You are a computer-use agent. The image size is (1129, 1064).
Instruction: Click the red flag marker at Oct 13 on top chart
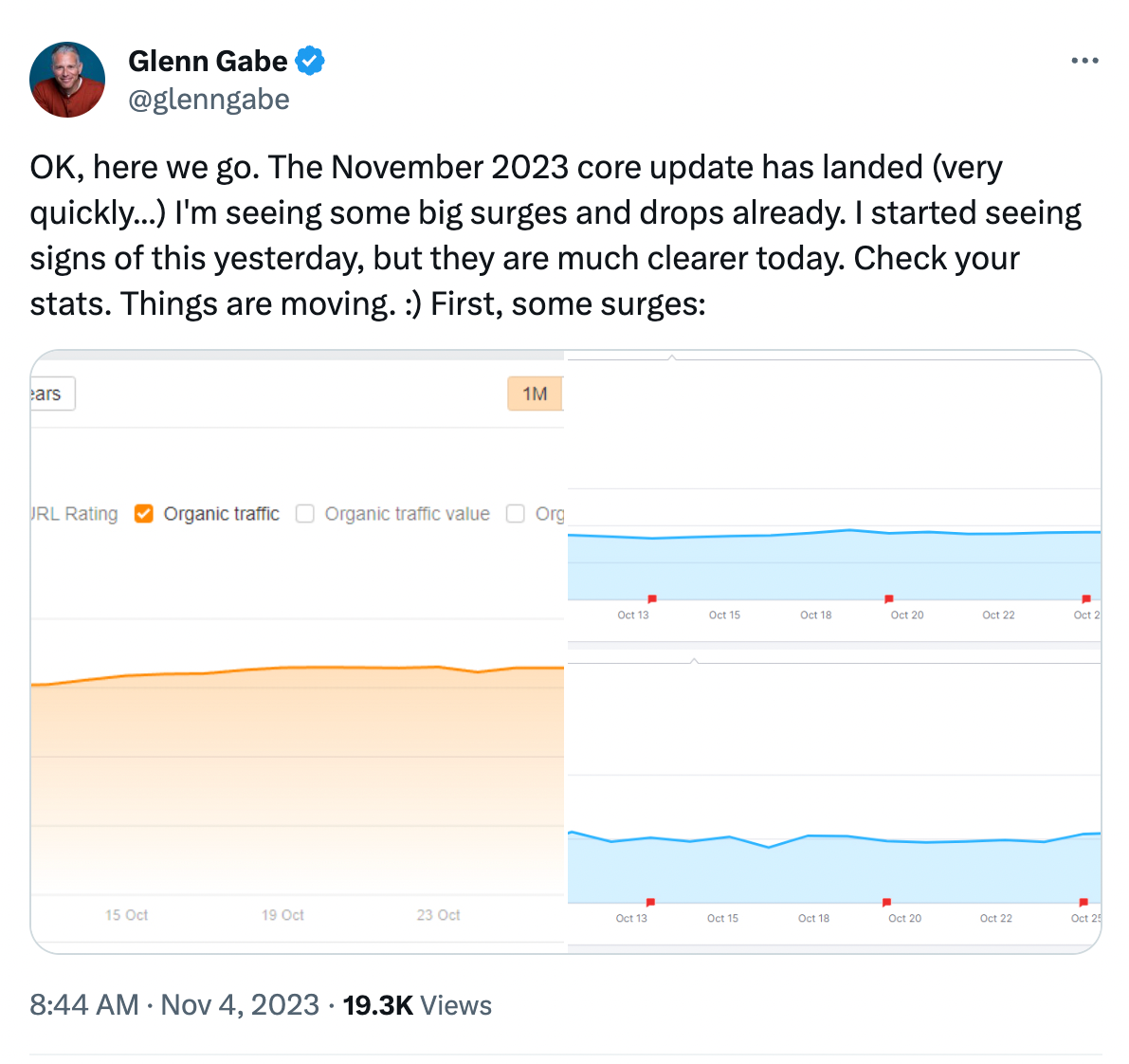point(651,598)
